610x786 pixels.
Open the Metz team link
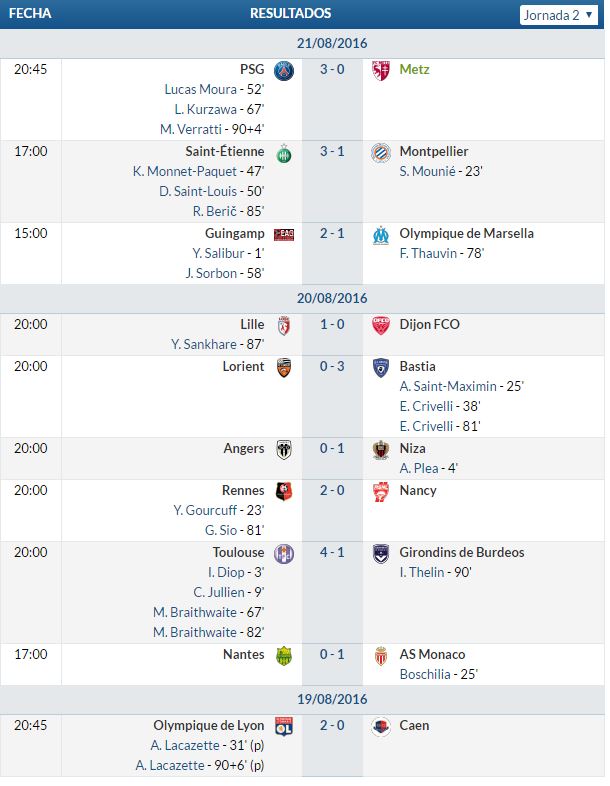click(x=414, y=69)
